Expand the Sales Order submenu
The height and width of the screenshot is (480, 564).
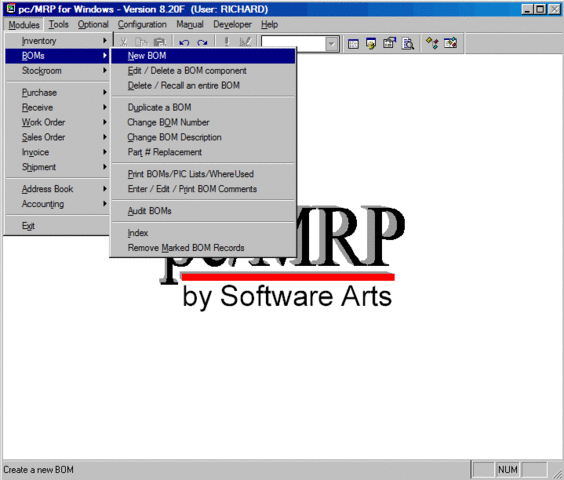point(58,137)
